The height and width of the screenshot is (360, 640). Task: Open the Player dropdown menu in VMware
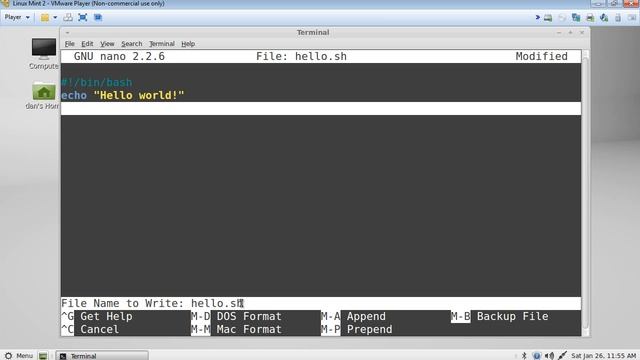coord(17,17)
